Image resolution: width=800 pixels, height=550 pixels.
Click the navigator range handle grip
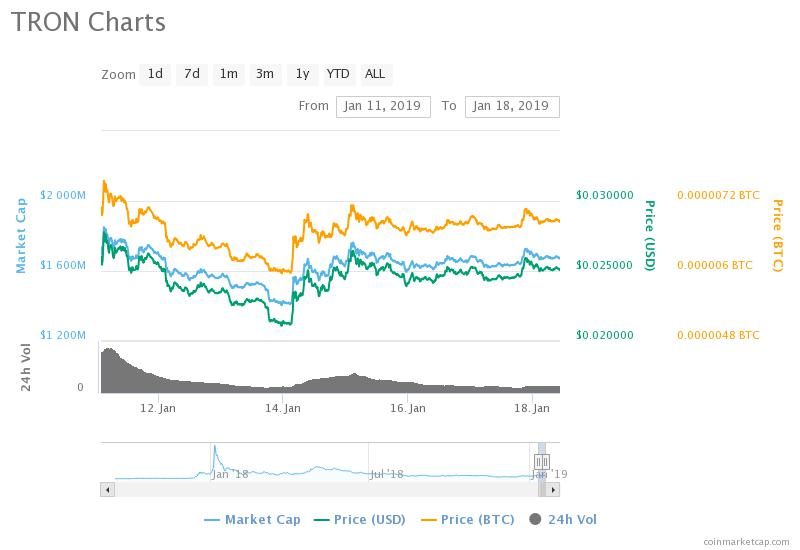tap(542, 462)
